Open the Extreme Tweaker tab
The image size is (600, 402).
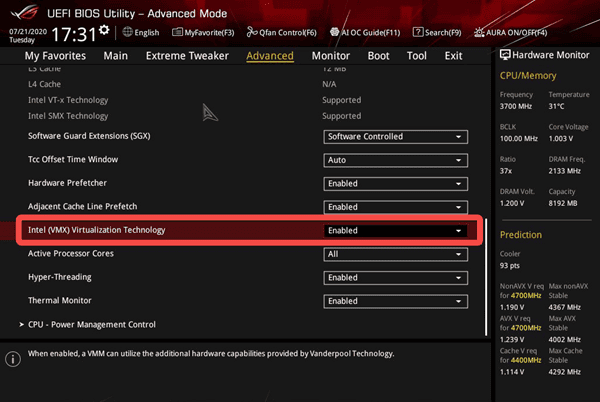[x=187, y=56]
